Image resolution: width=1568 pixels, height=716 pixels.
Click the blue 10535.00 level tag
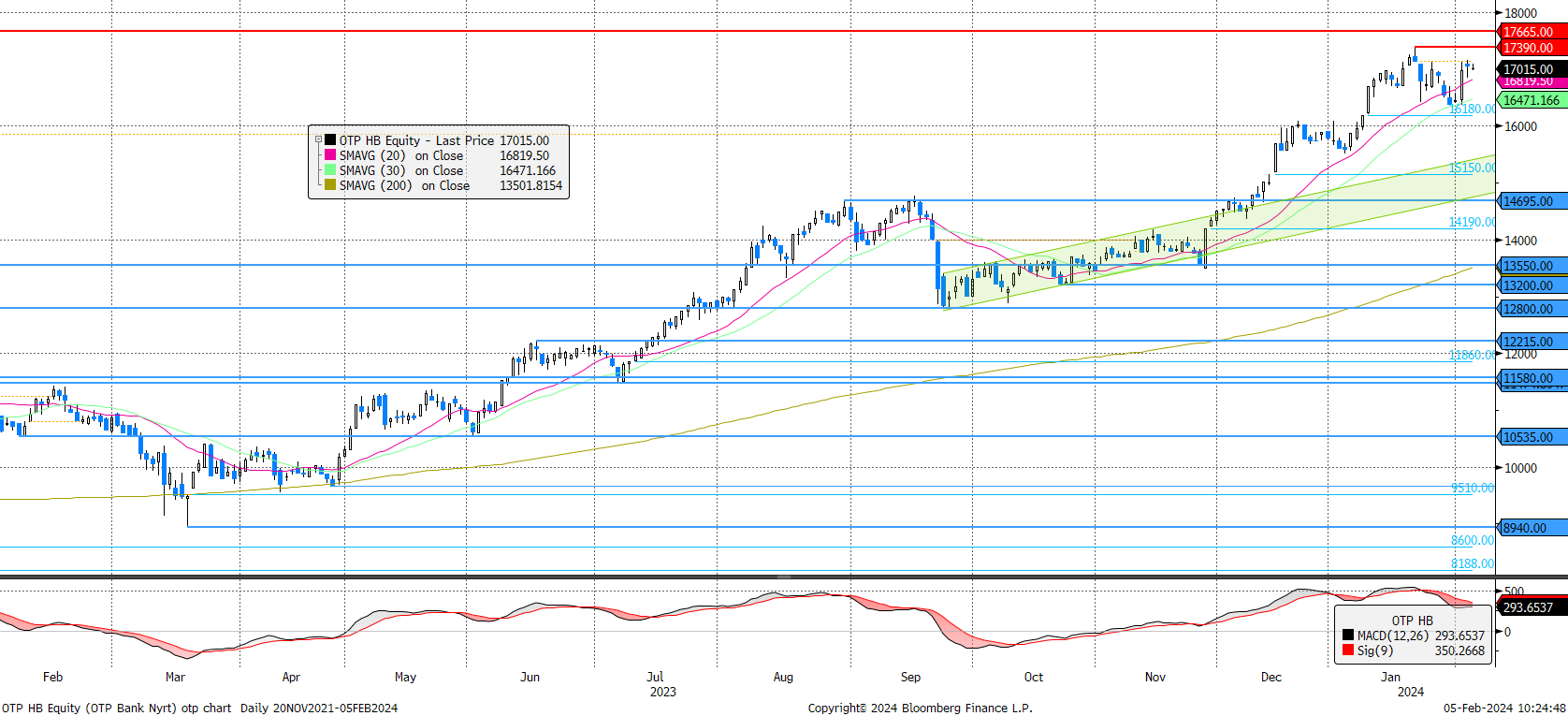point(1532,437)
